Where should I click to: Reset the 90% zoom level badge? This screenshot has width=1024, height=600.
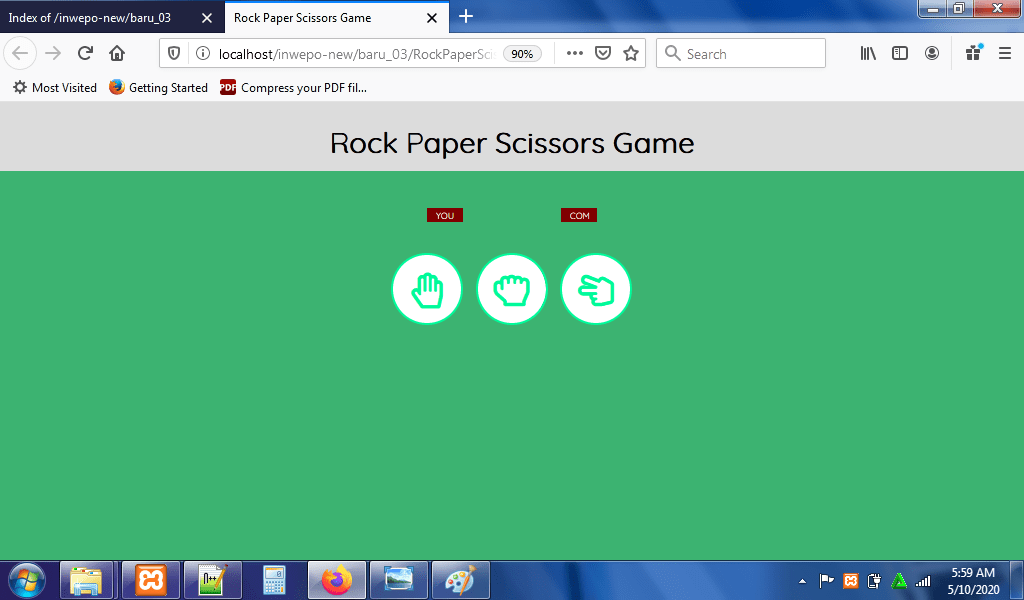pyautogui.click(x=522, y=54)
